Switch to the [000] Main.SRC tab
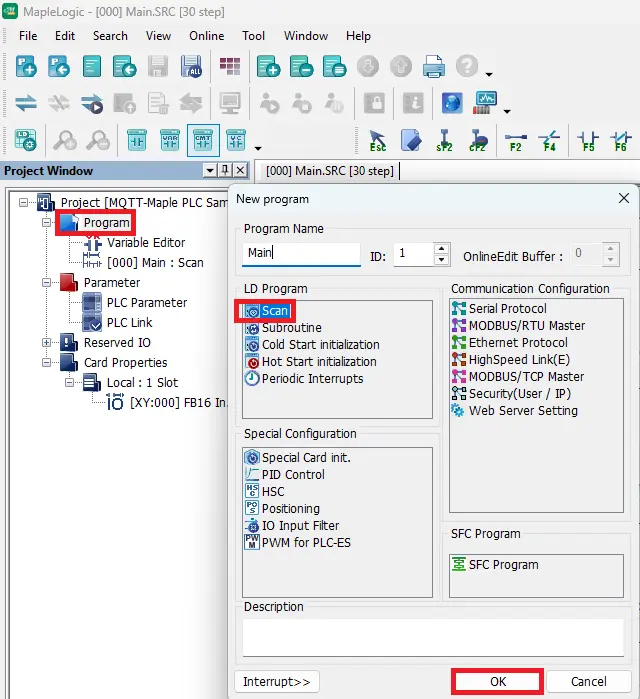The image size is (640, 699). tap(328, 171)
